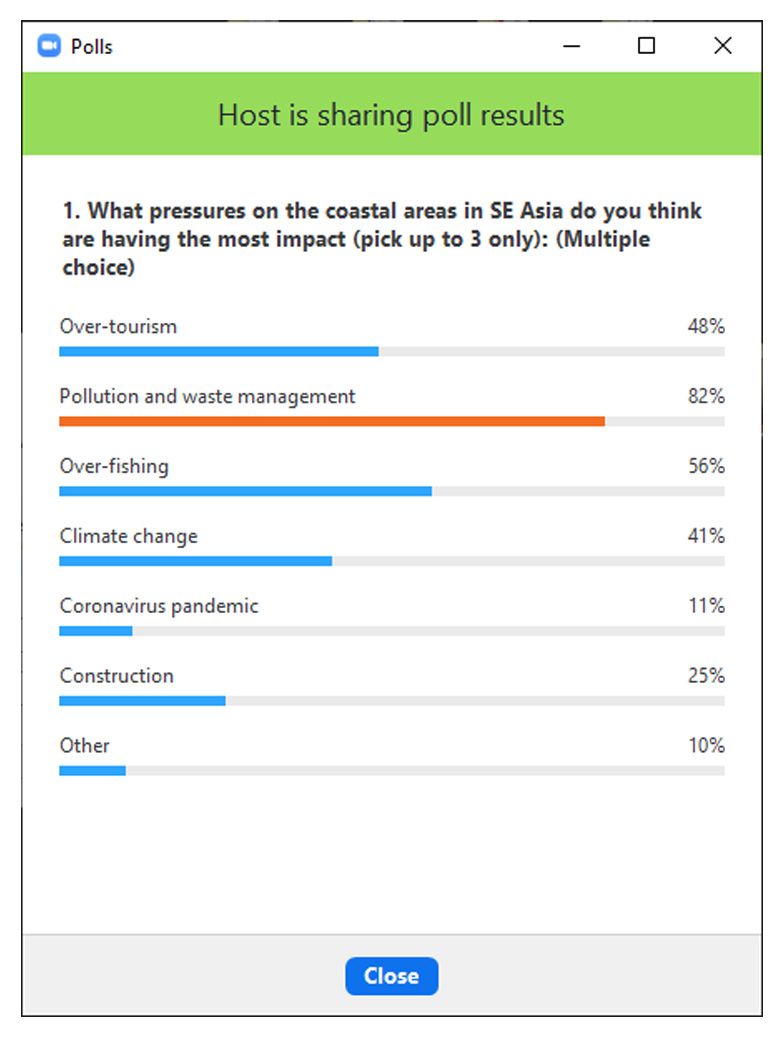Click the Coronavirus pandemic result bar
Viewport: 780px width, 1040px height.
pos(96,631)
